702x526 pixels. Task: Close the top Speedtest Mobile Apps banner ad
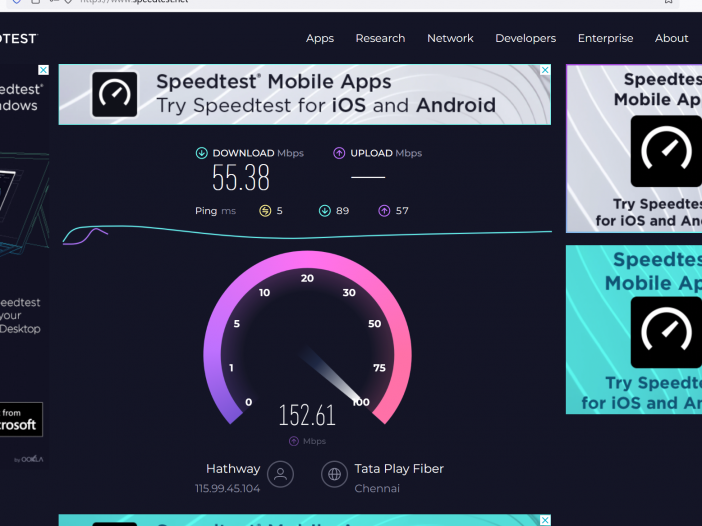coord(545,70)
